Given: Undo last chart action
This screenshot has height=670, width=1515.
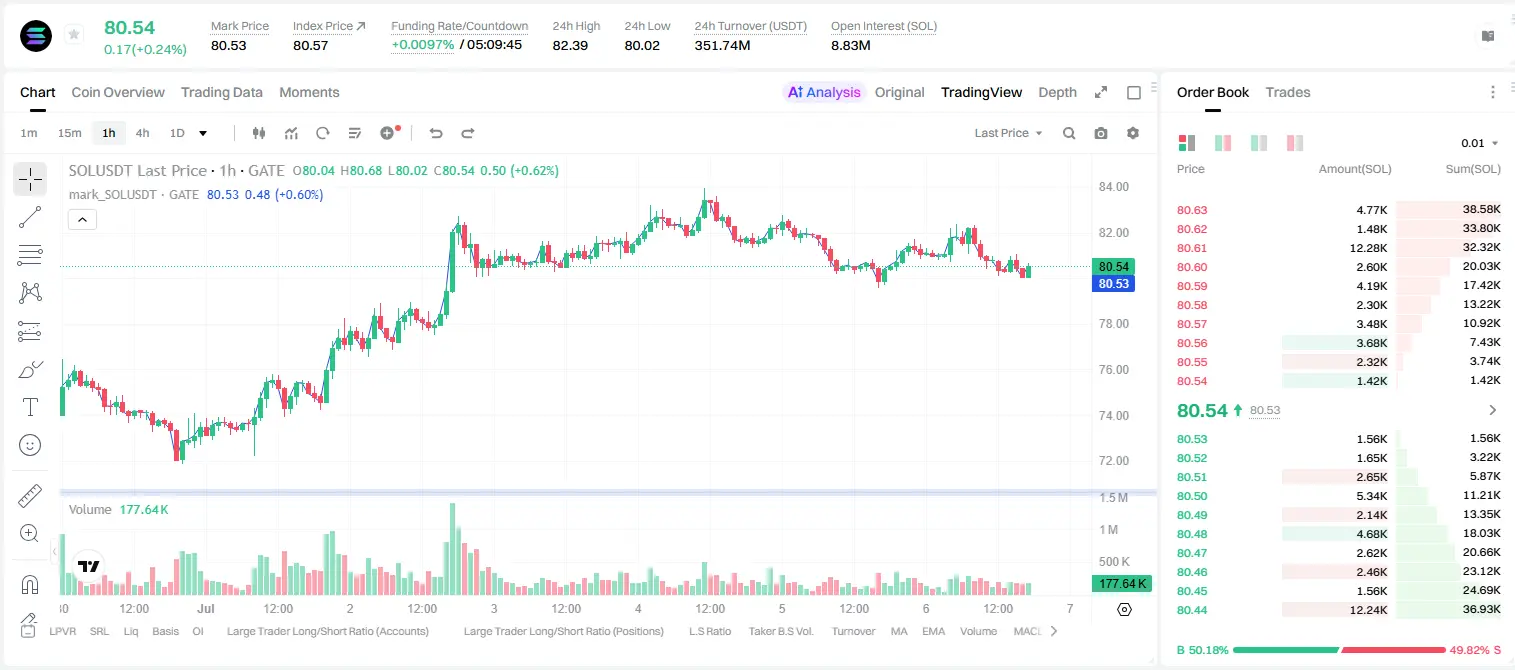Looking at the screenshot, I should (x=436, y=133).
